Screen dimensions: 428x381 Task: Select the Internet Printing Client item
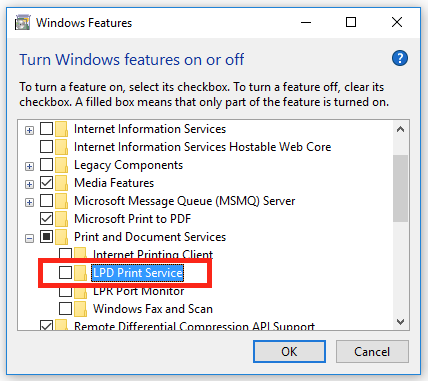(x=153, y=255)
